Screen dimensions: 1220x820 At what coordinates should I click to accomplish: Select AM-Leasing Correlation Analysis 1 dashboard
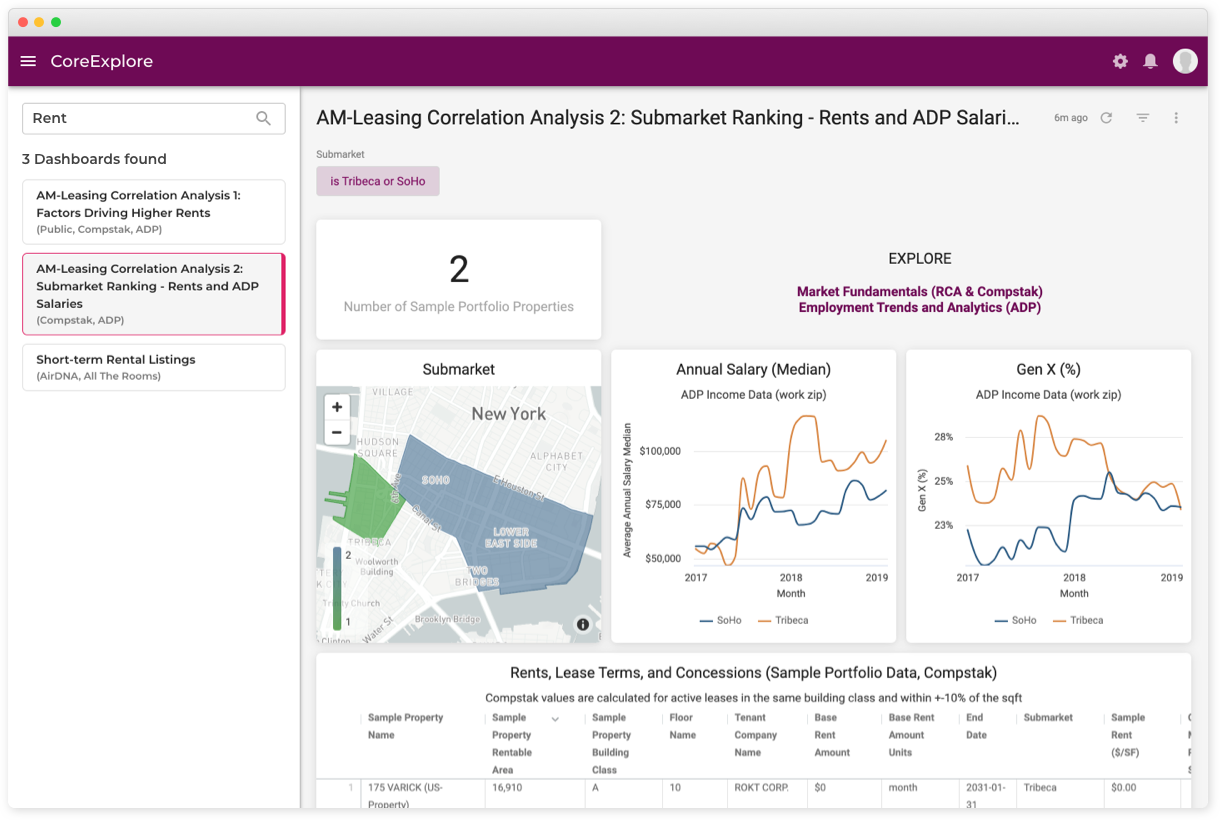pos(153,211)
